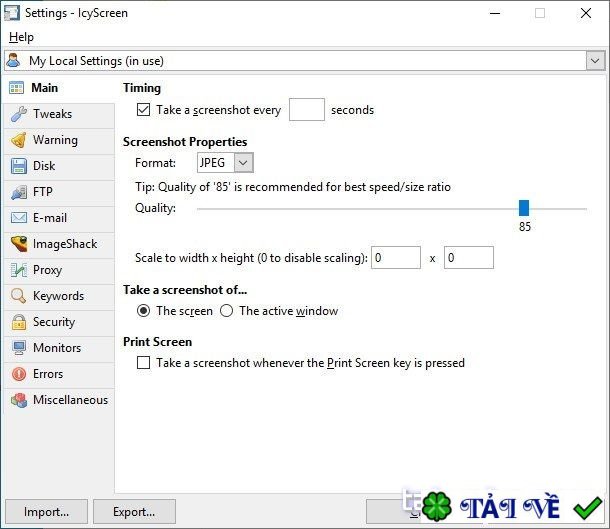Switch to the Tweaks tab
This screenshot has width=610, height=529.
click(x=59, y=114)
